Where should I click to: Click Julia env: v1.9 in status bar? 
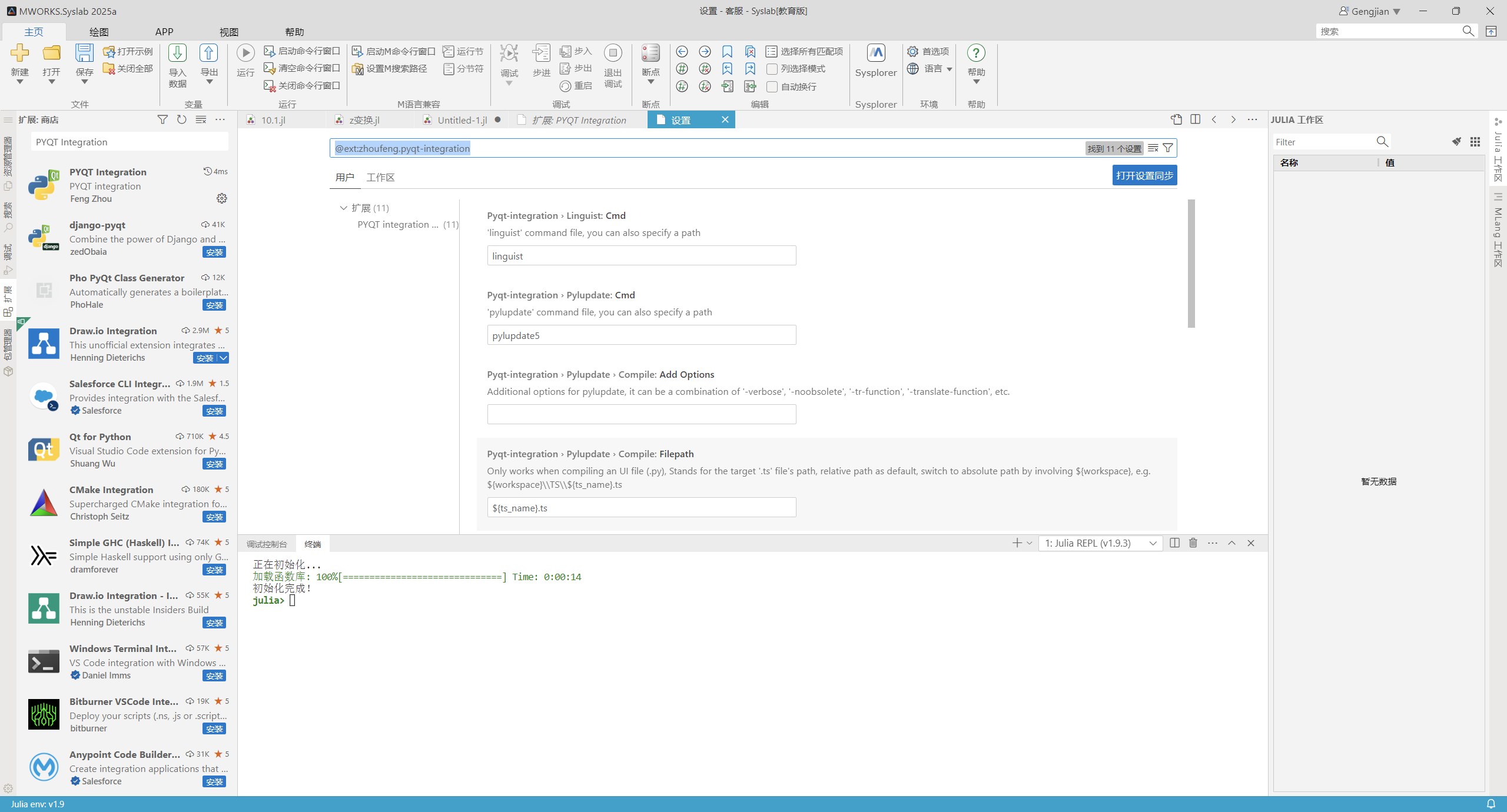pos(38,804)
